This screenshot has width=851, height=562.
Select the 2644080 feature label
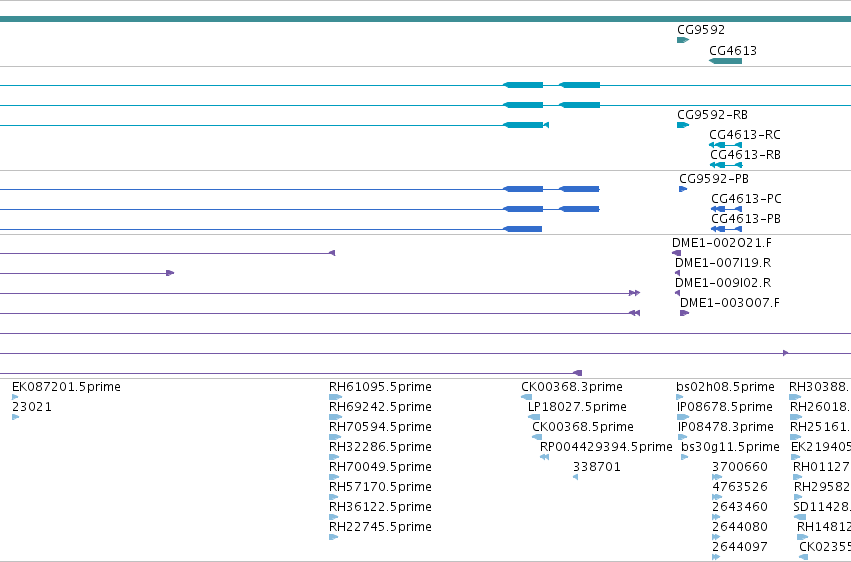[x=740, y=527]
